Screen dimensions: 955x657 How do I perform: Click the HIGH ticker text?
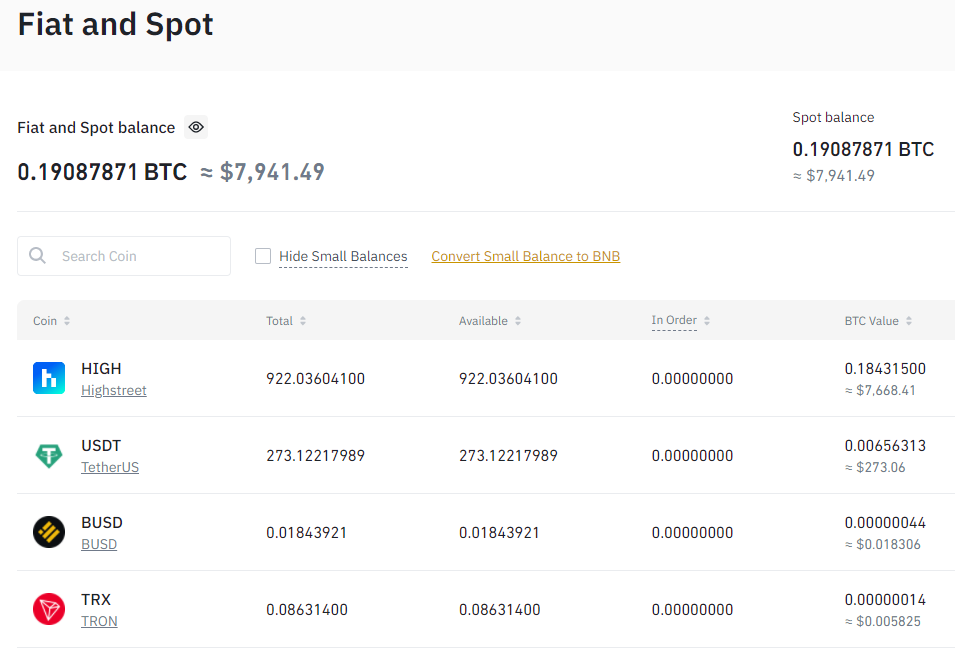pos(101,368)
